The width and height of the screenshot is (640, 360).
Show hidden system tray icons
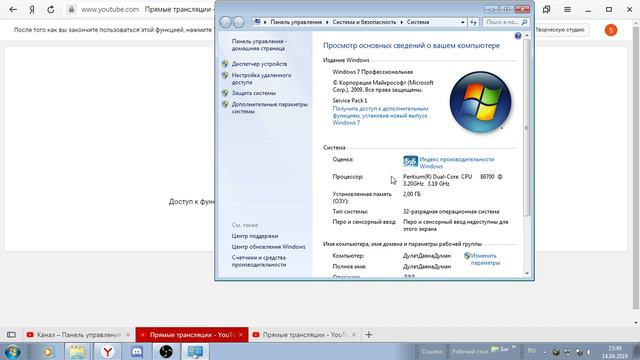click(x=544, y=352)
